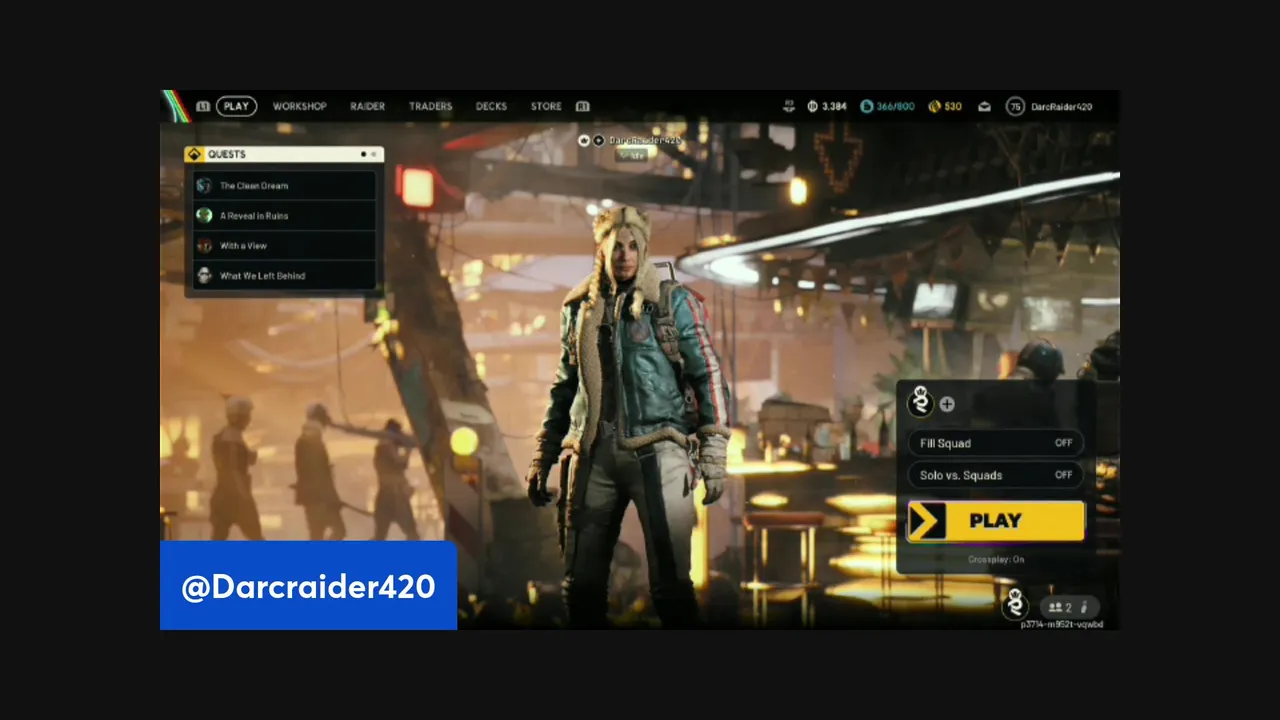1280x720 pixels.
Task: Open the social friends count button
Action: (x=1069, y=607)
